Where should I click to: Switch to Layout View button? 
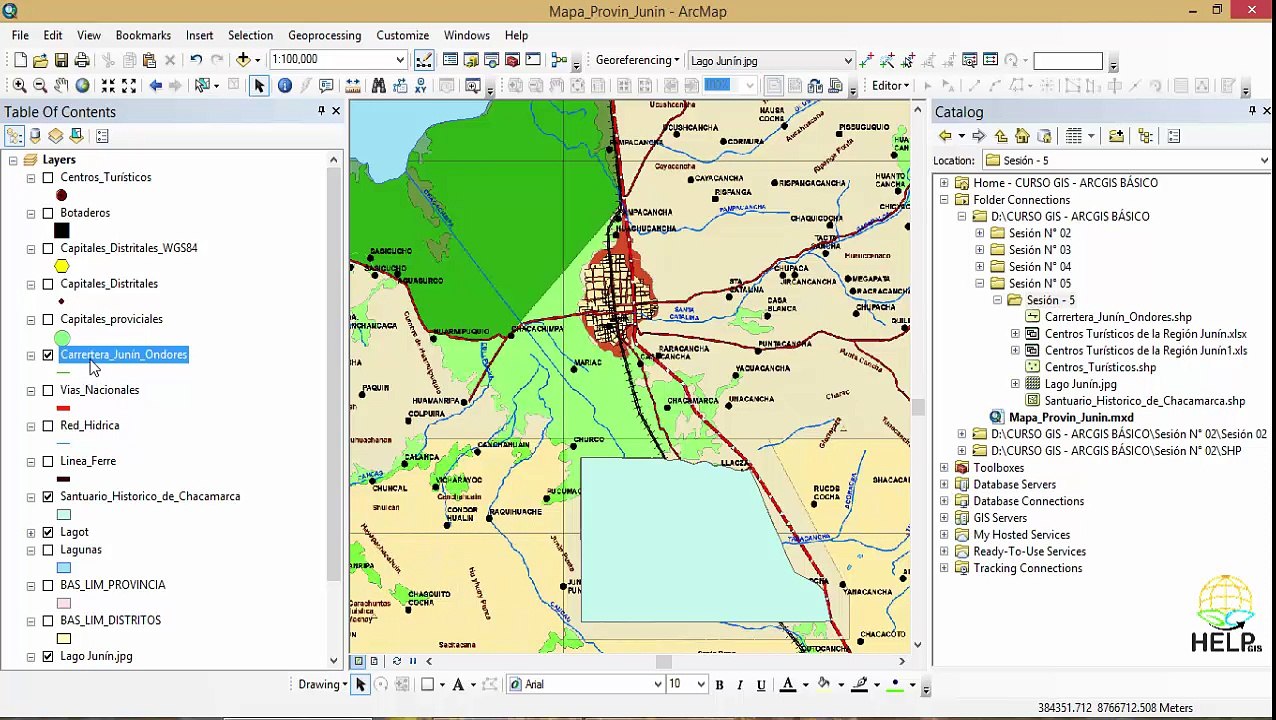pyautogui.click(x=374, y=661)
